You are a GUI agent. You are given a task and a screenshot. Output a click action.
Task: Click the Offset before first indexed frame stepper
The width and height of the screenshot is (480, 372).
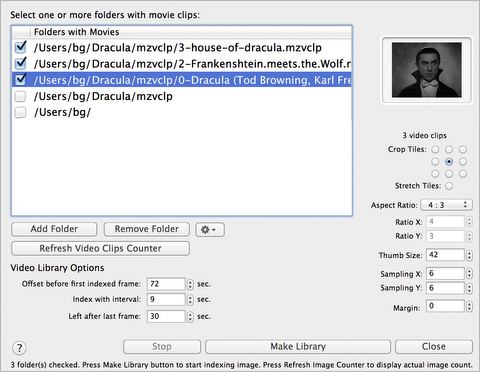coord(190,284)
